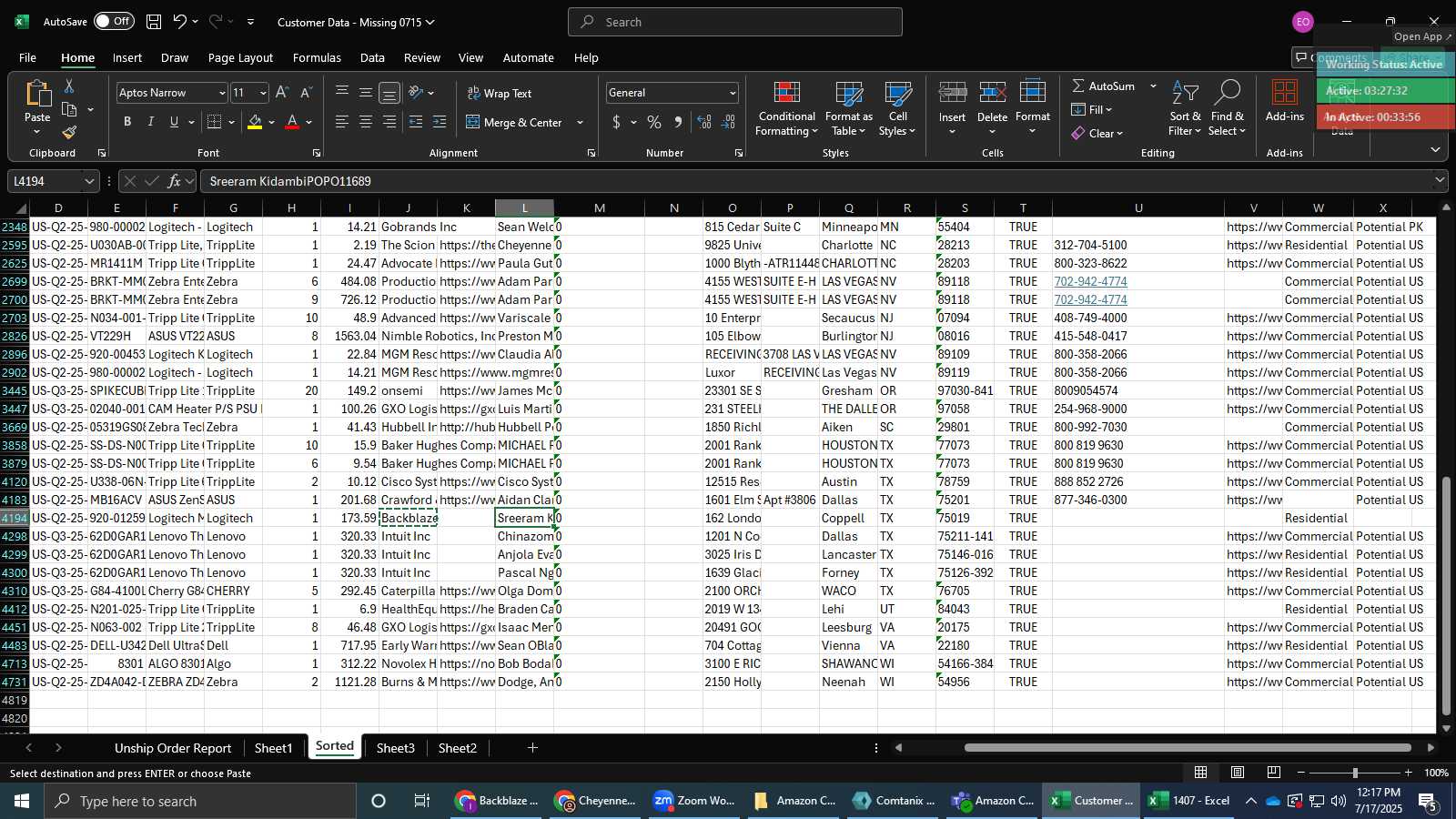
Task: Toggle Underline formatting
Action: (x=174, y=122)
